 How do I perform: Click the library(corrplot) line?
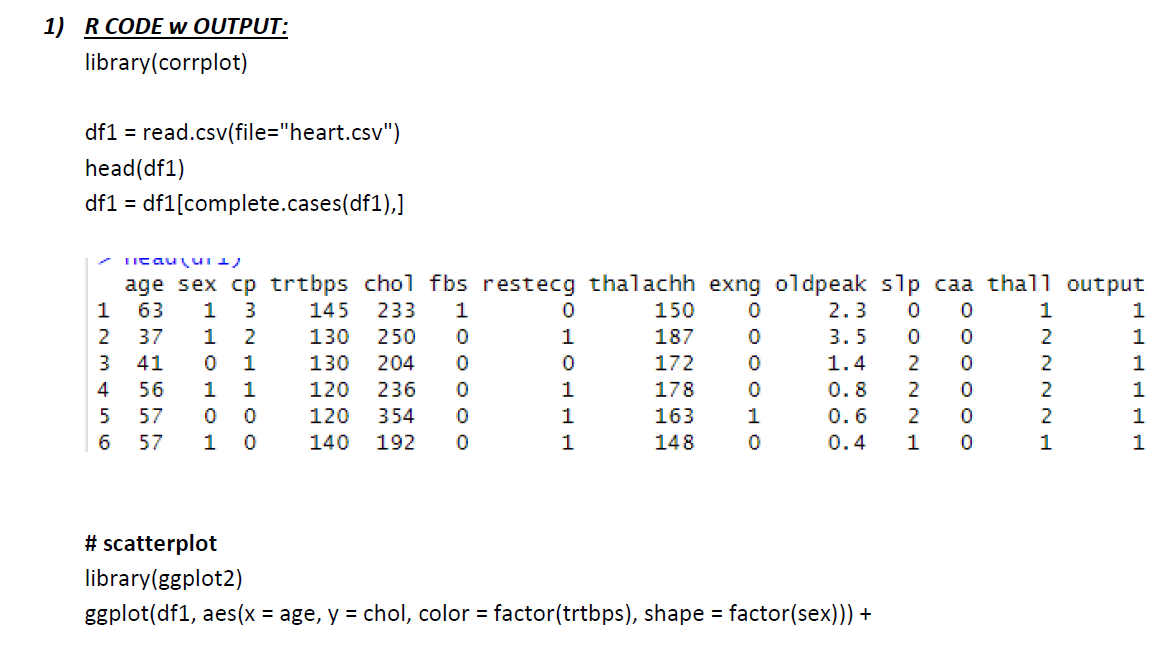pyautogui.click(x=166, y=62)
